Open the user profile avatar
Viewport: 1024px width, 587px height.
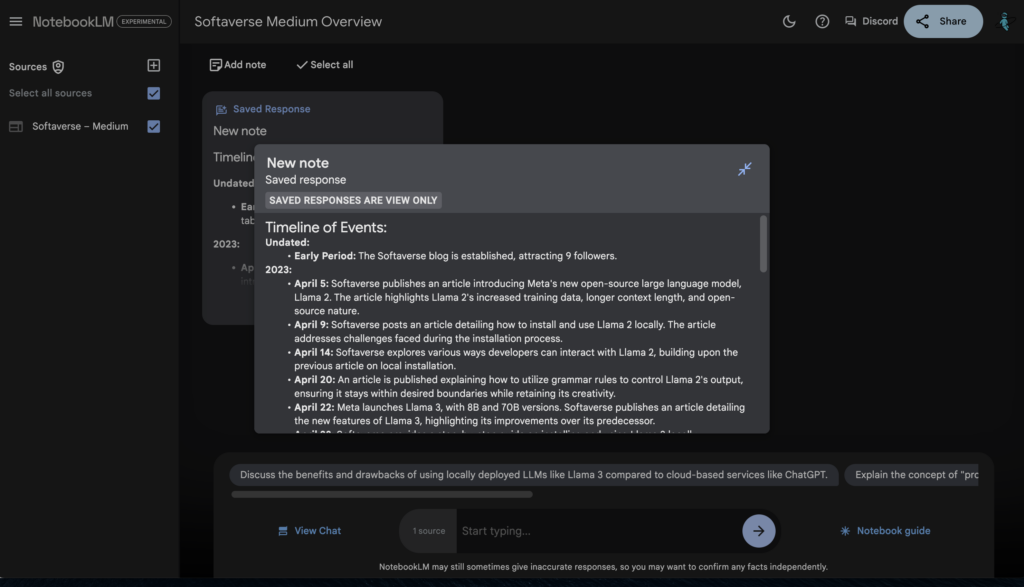pos(1003,21)
